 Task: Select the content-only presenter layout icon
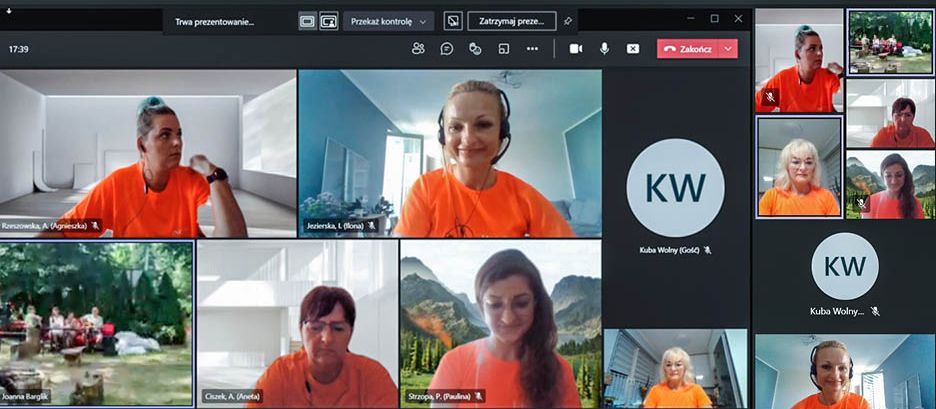(x=307, y=21)
